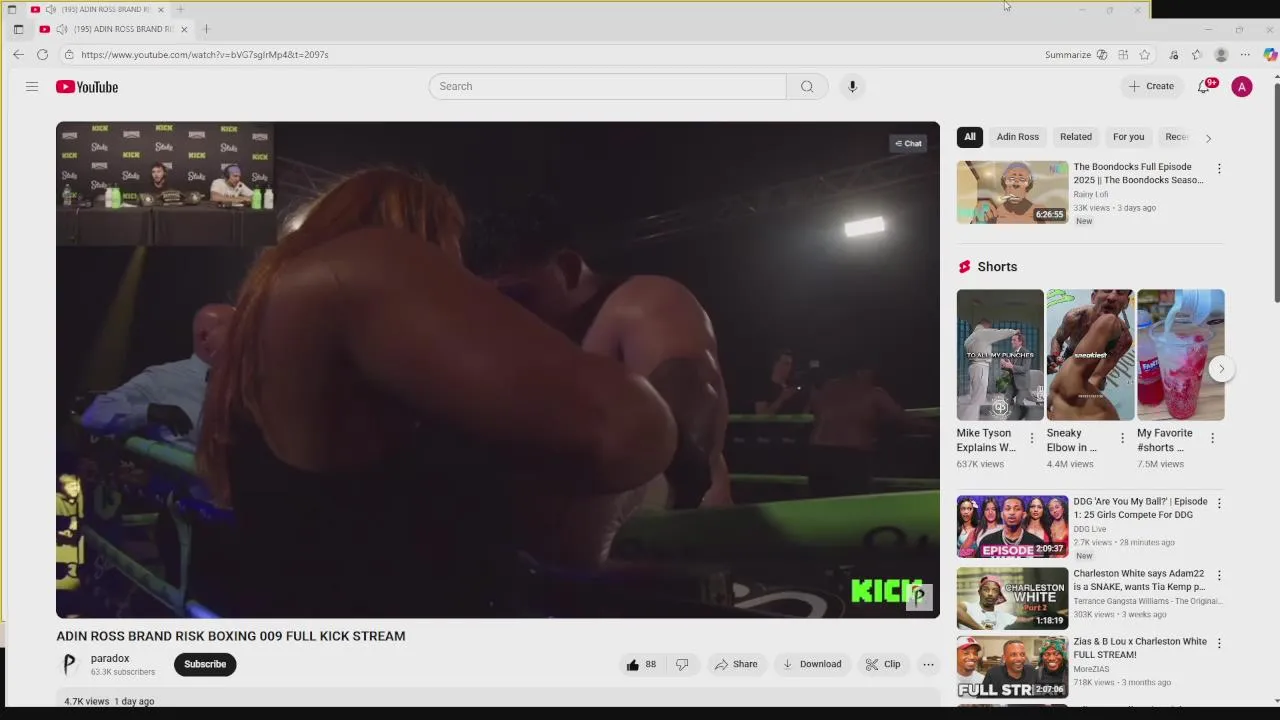
Task: Select the For you filter chip
Action: click(x=1128, y=137)
